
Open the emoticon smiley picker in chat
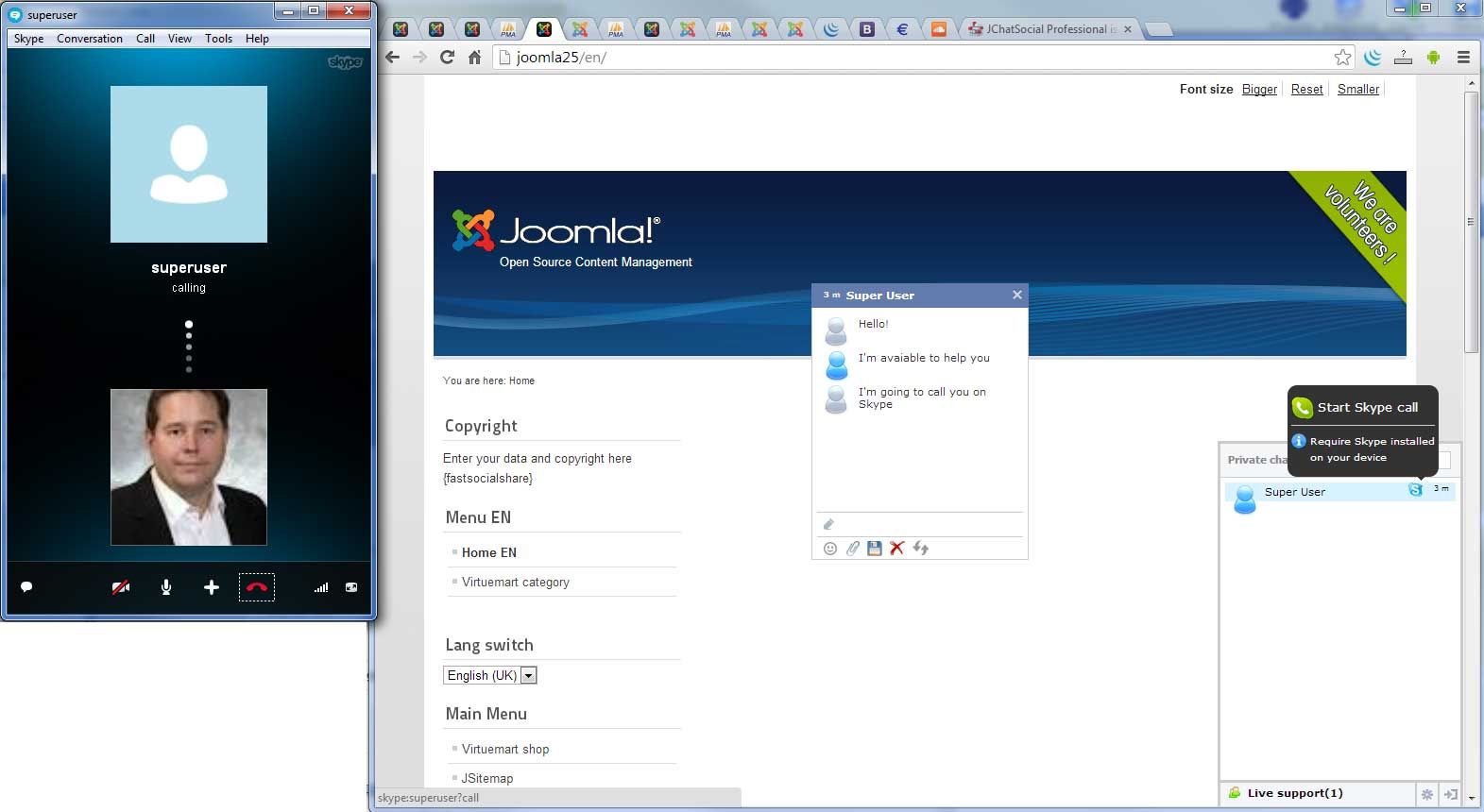(830, 549)
